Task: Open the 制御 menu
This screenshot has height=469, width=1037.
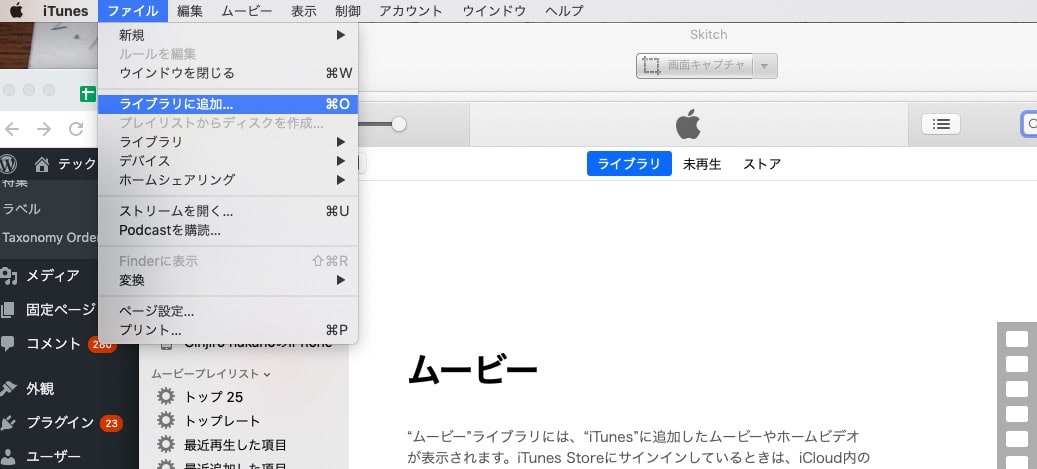Action: 348,11
